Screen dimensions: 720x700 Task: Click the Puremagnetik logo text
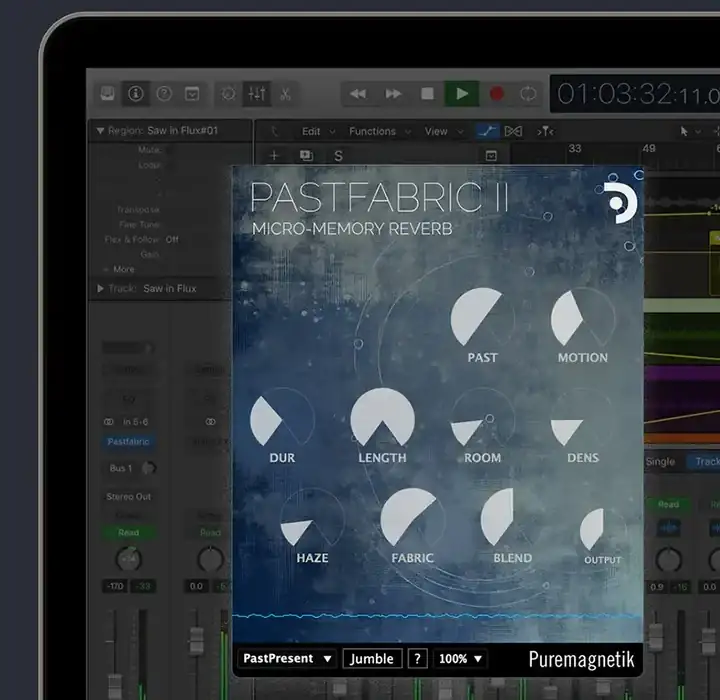click(x=581, y=659)
